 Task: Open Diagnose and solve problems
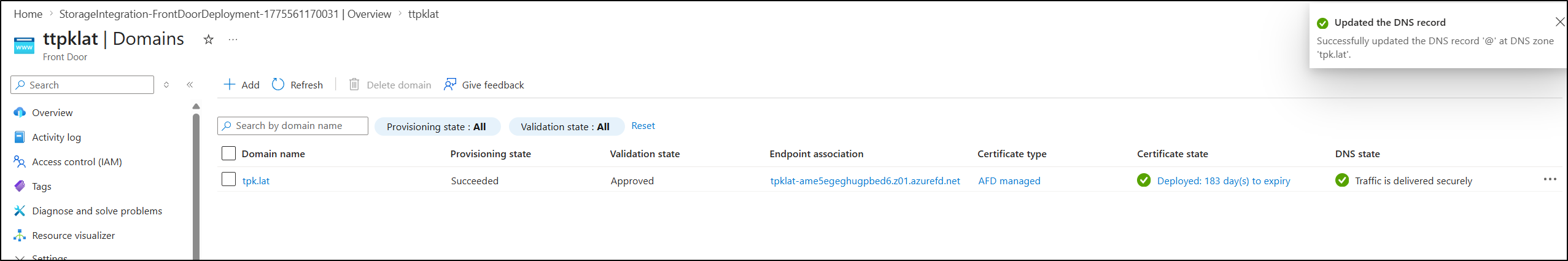97,211
